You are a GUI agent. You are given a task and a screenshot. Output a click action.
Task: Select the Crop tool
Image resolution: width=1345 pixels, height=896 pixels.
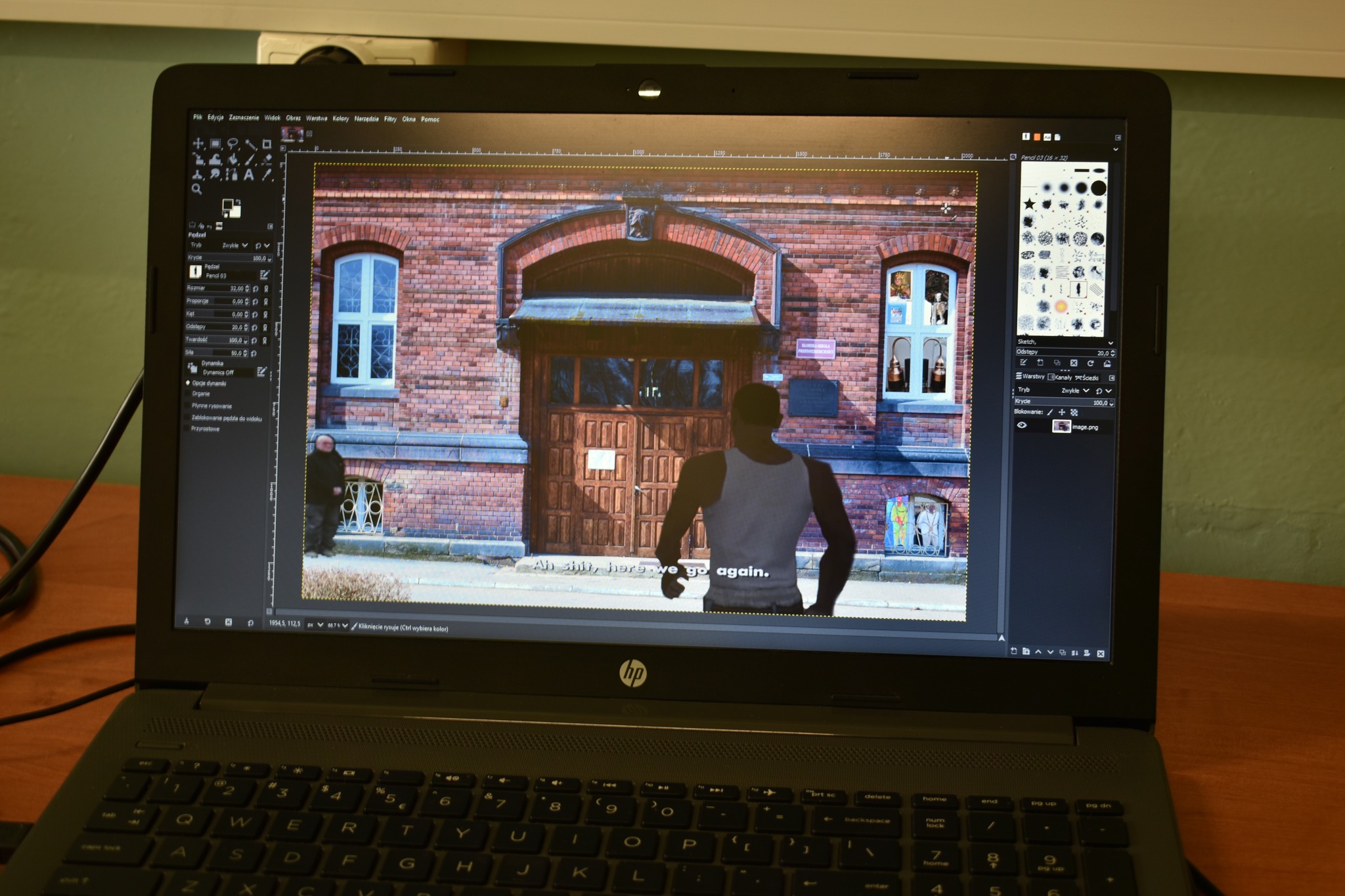pos(267,143)
